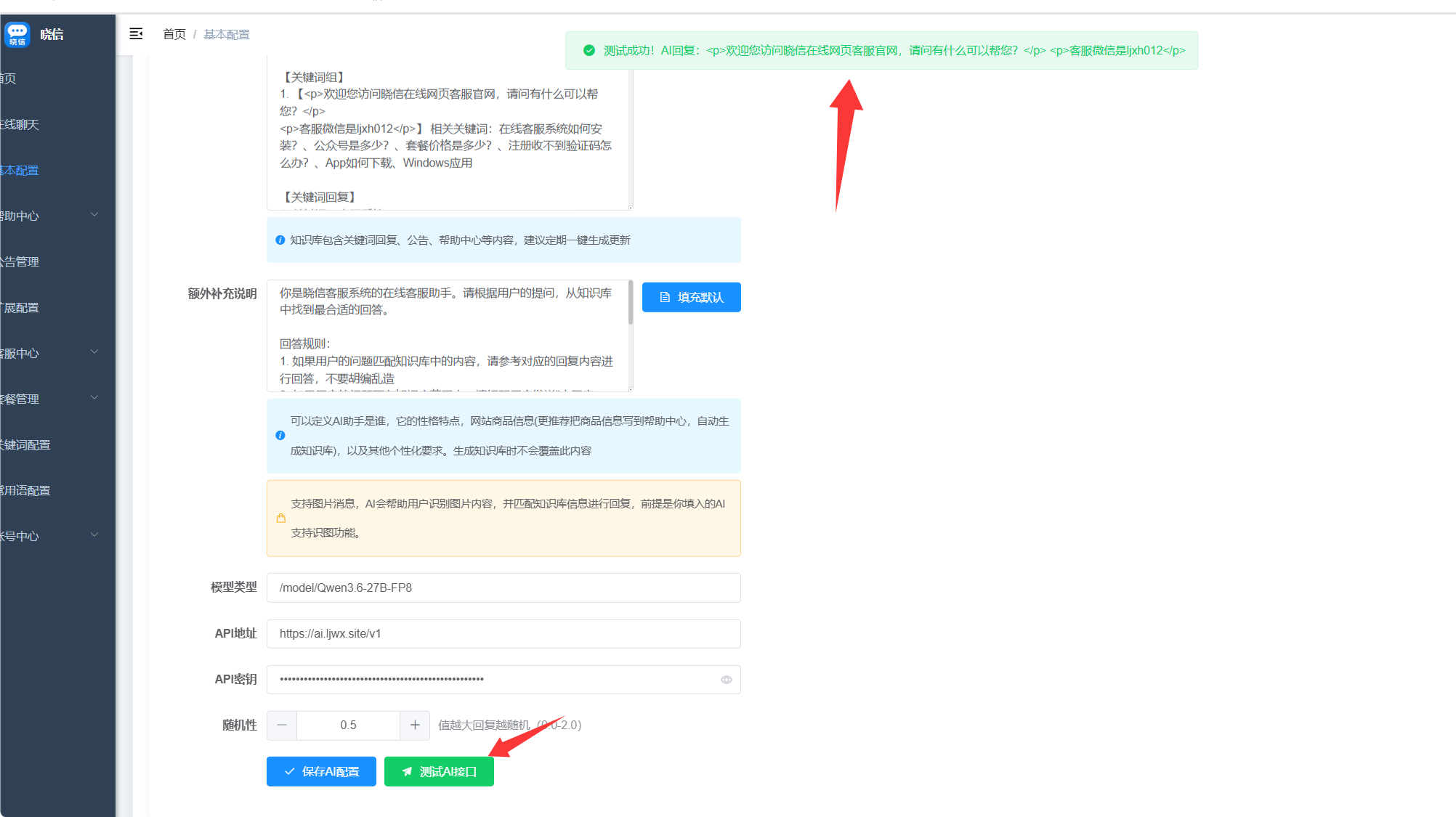Click the 晓信 logo icon
The image size is (1456, 817).
coord(17,34)
